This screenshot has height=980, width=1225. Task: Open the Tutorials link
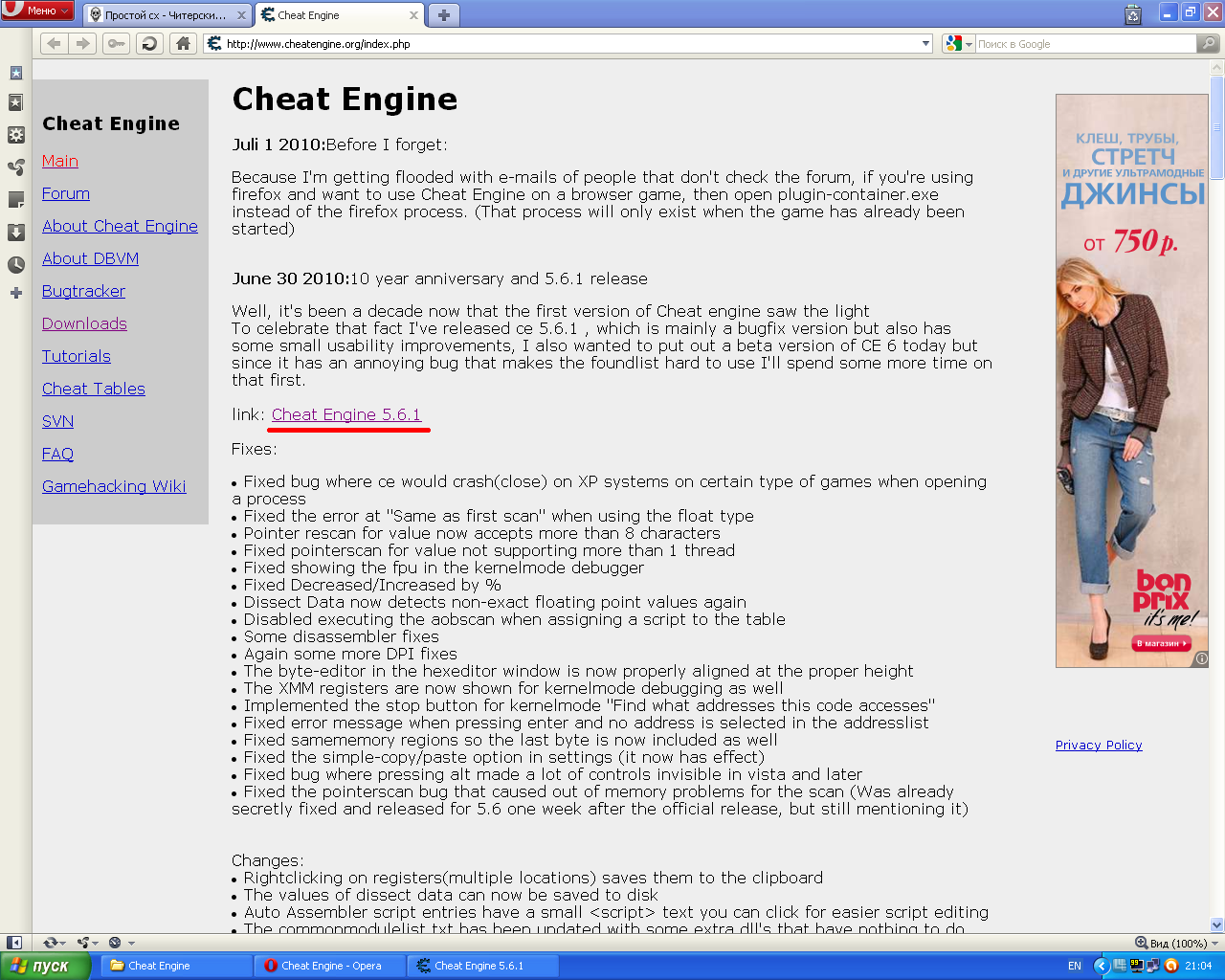click(x=77, y=356)
